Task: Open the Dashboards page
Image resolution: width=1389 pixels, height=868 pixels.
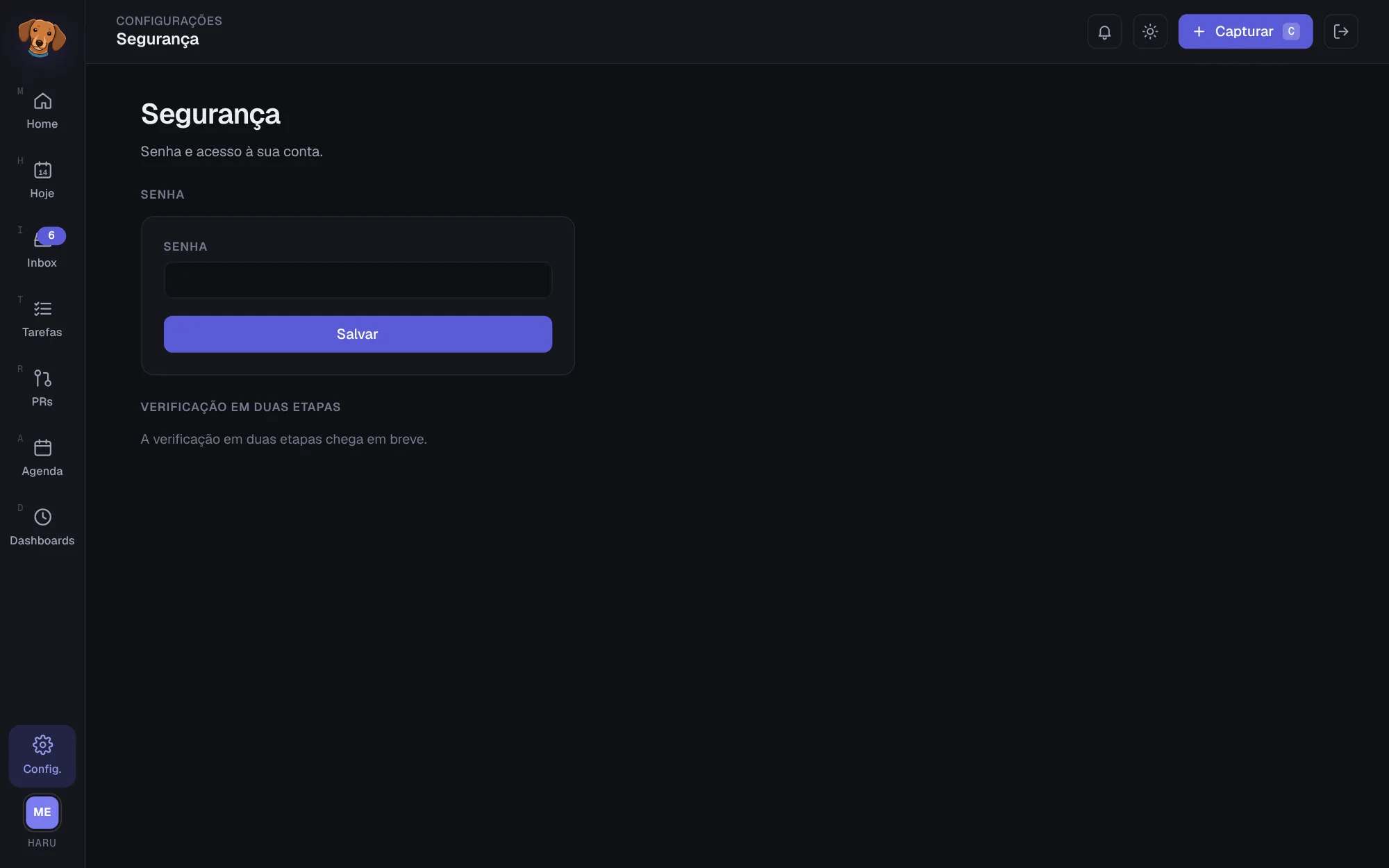Action: (x=42, y=527)
